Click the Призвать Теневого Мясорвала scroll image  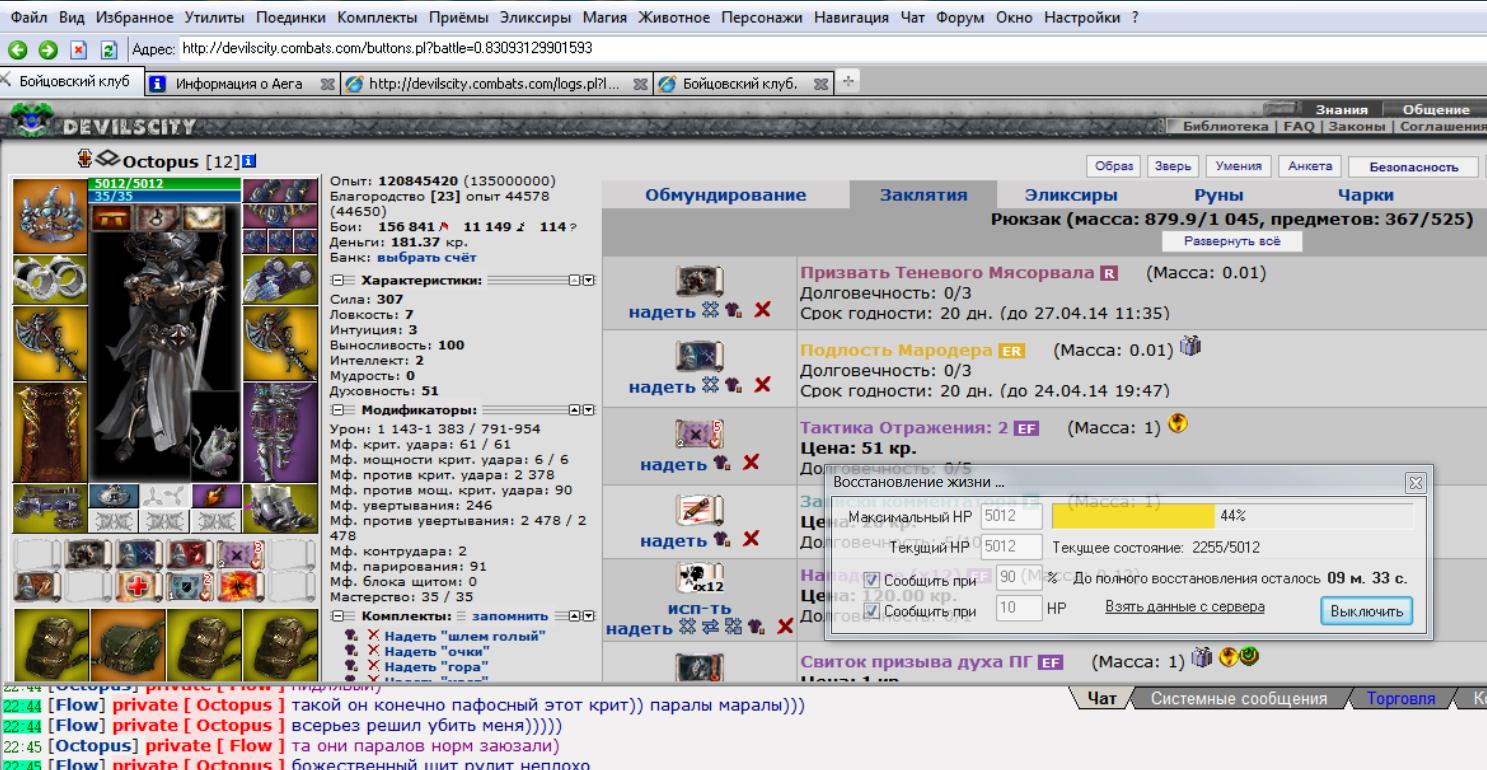(x=699, y=281)
